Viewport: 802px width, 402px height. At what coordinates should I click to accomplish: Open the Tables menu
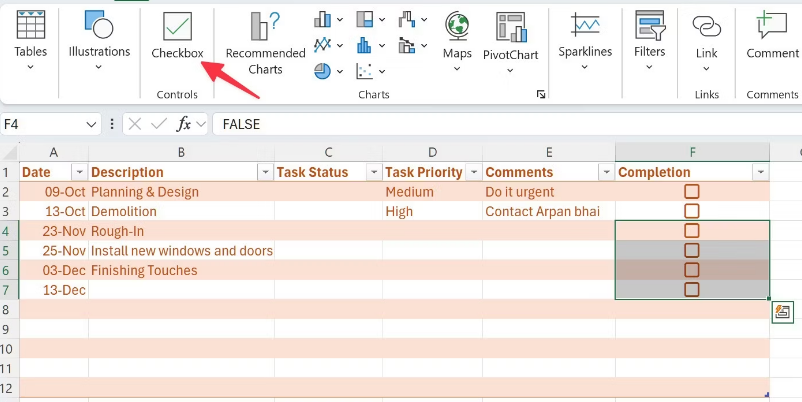(x=31, y=41)
